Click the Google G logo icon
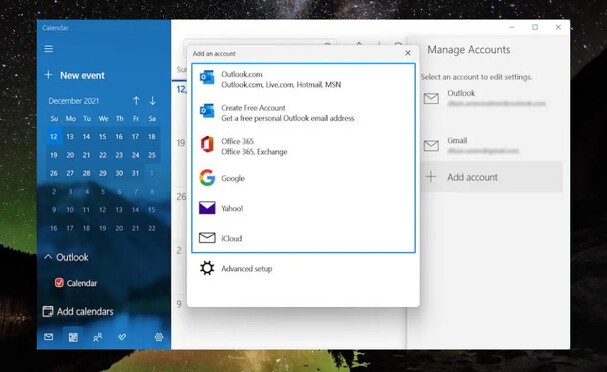Image resolution: width=607 pixels, height=372 pixels. click(207, 178)
